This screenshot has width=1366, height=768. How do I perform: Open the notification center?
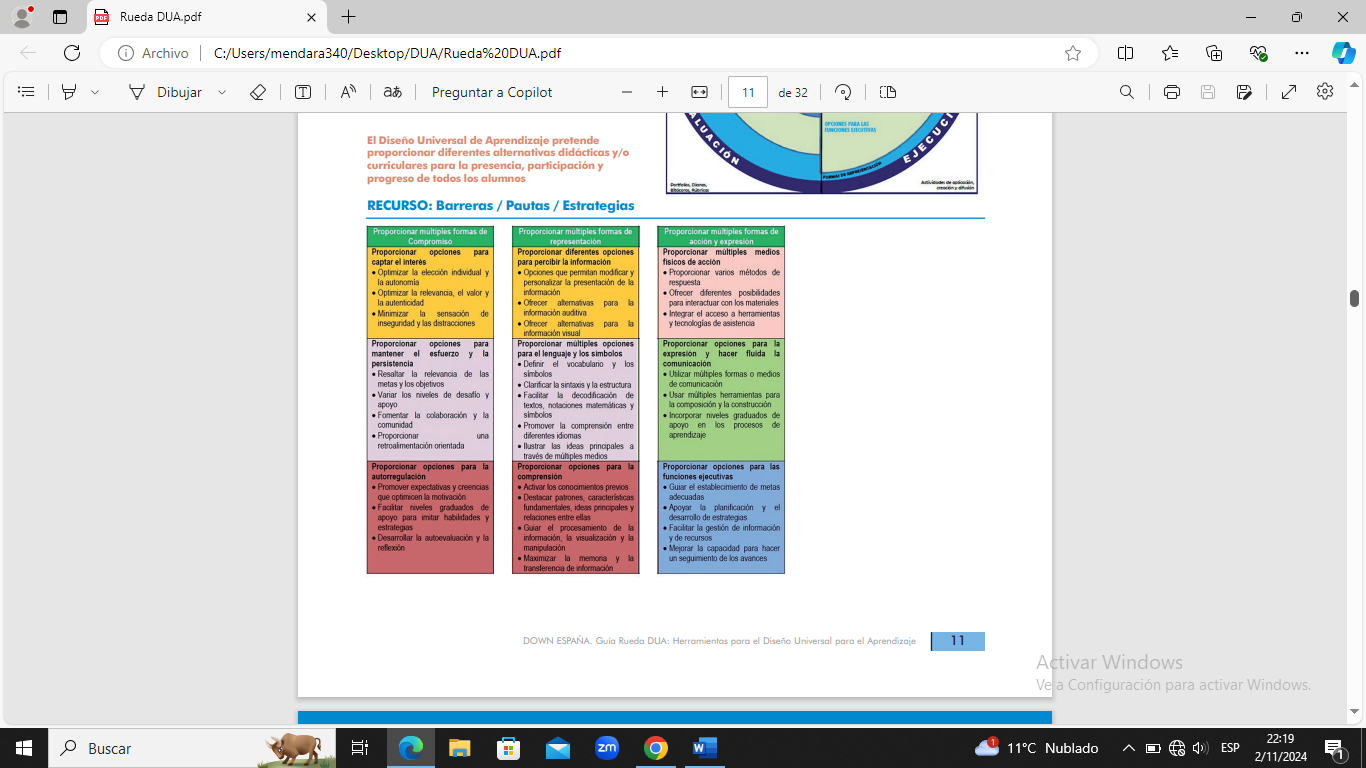click(1334, 748)
